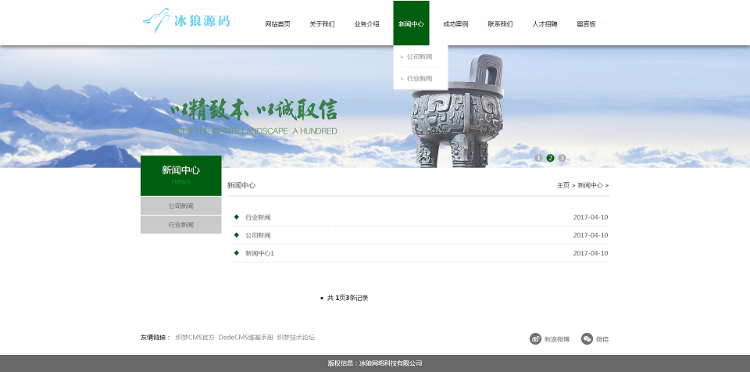Choose 行业新闻 in the dropdown submenu
The height and width of the screenshot is (372, 750).
pos(419,78)
